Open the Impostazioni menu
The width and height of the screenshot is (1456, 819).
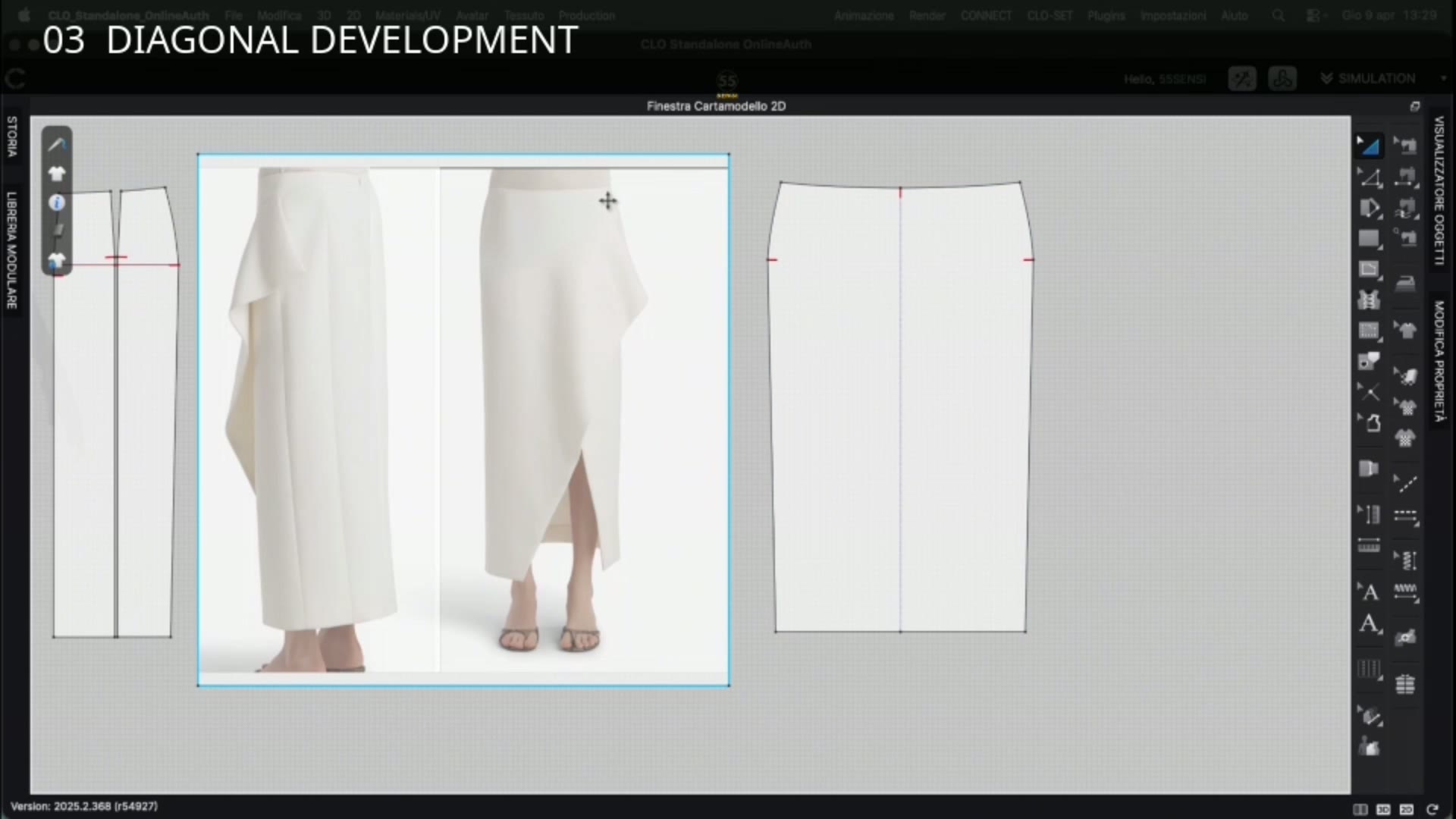1173,15
